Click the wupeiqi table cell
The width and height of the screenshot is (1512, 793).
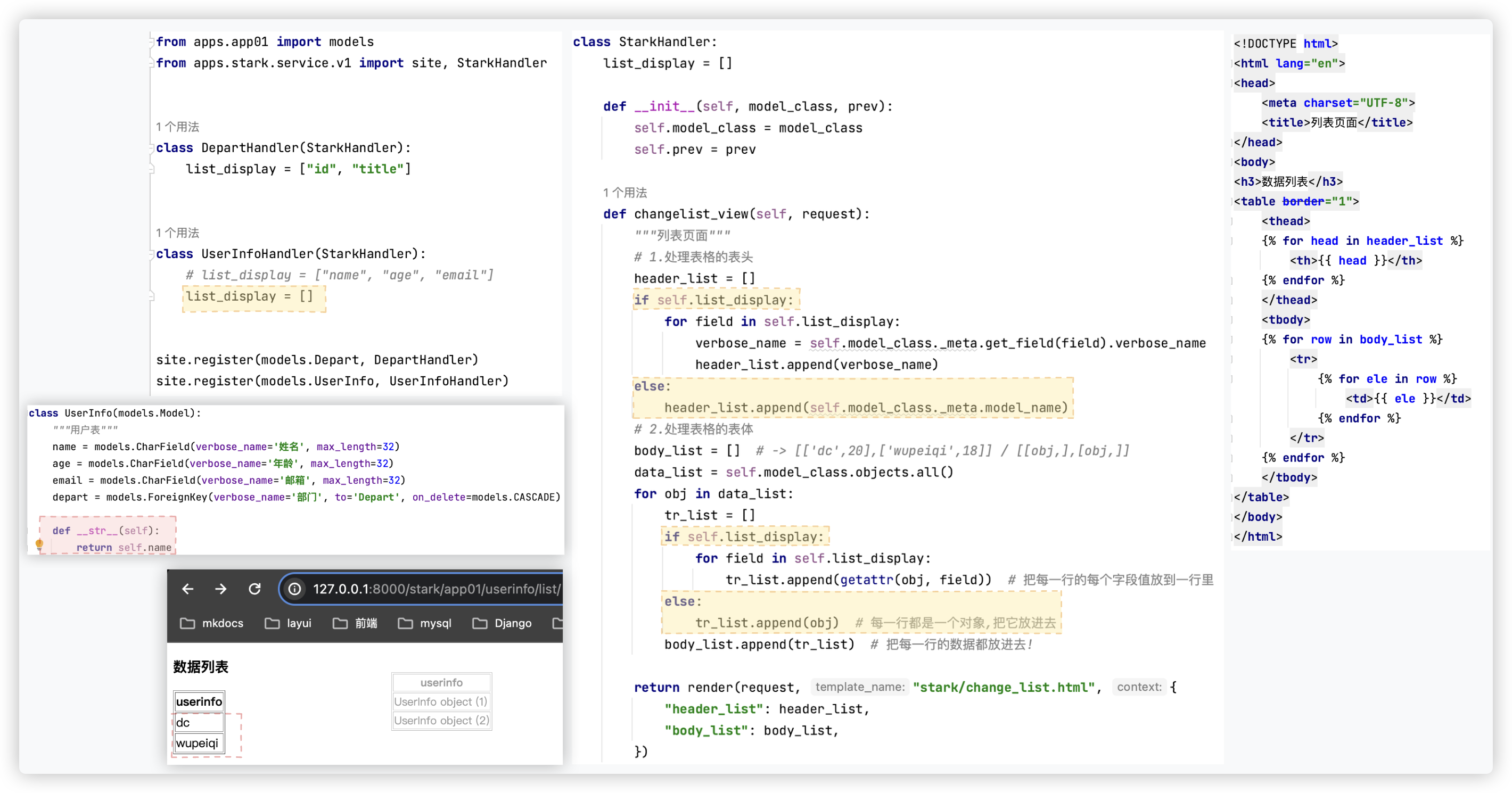point(198,743)
